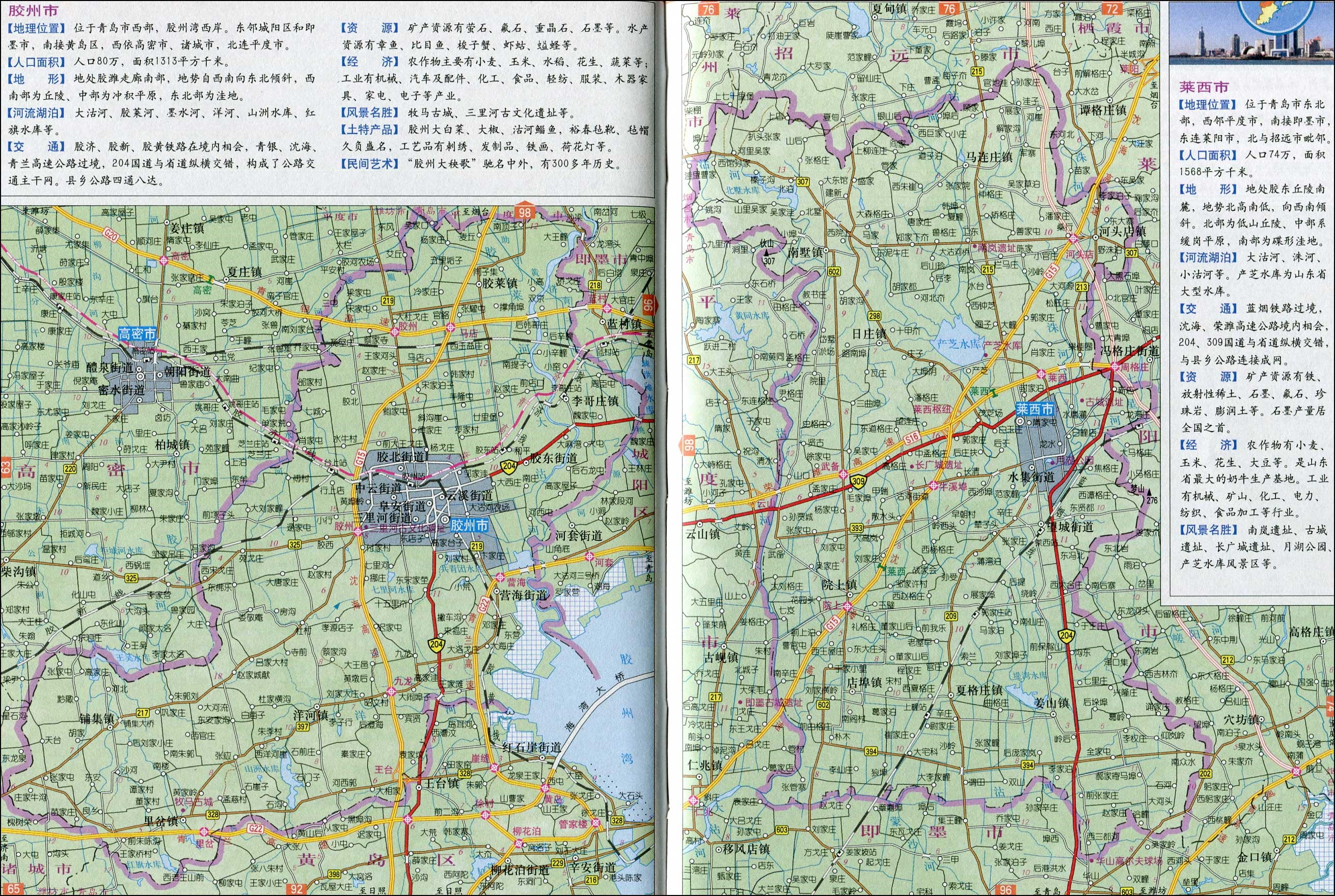1335x896 pixels.
Task: Click the 高密市 blue city label
Action: [138, 333]
